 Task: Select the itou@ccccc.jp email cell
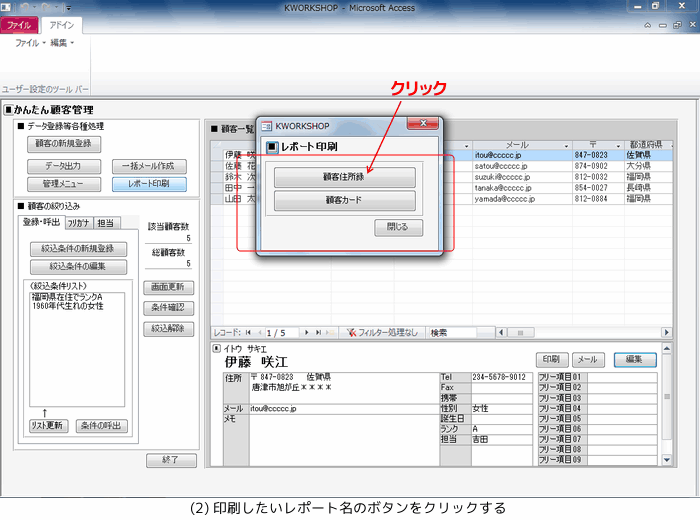point(522,155)
